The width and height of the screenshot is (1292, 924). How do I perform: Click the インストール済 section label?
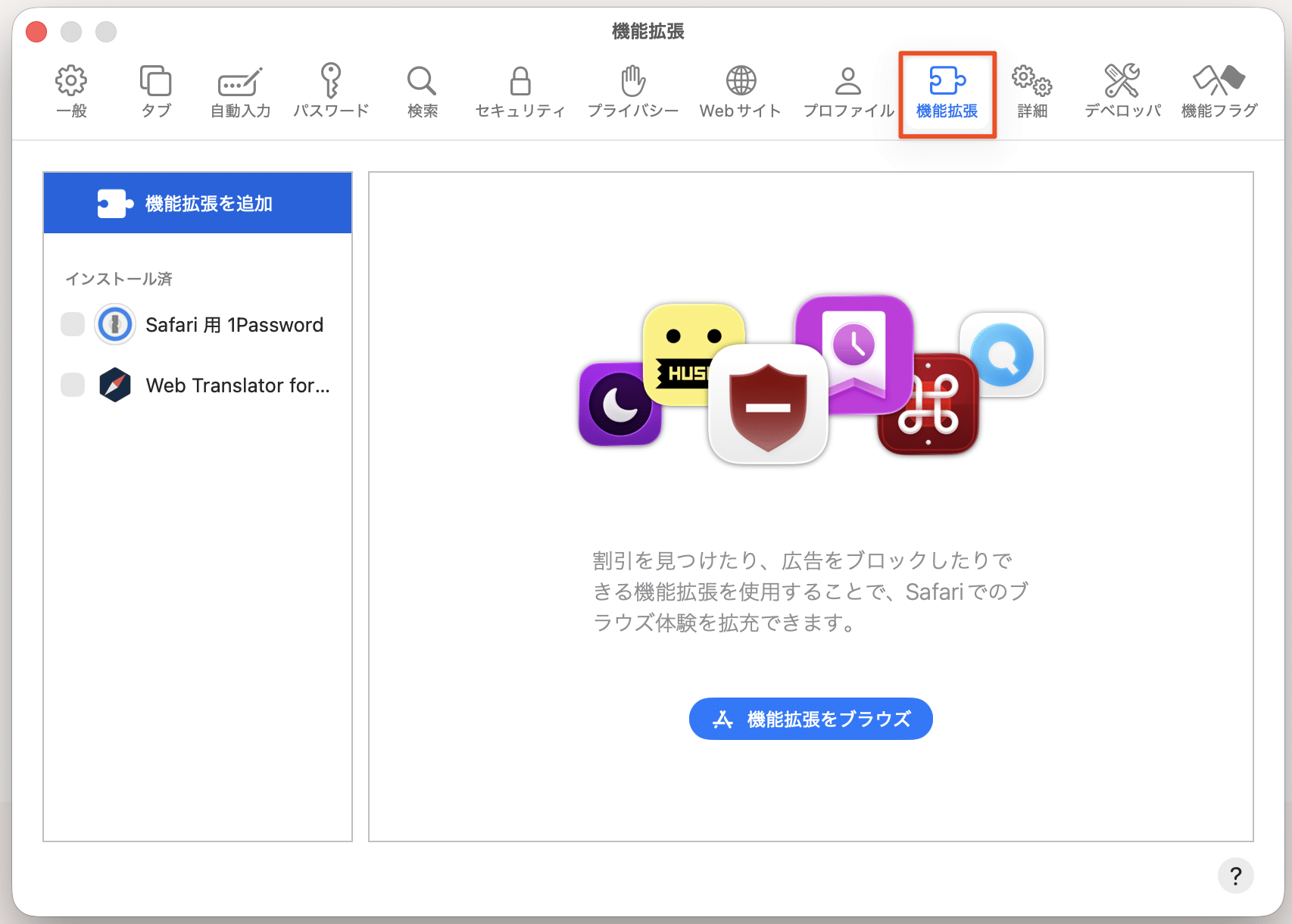coord(119,279)
